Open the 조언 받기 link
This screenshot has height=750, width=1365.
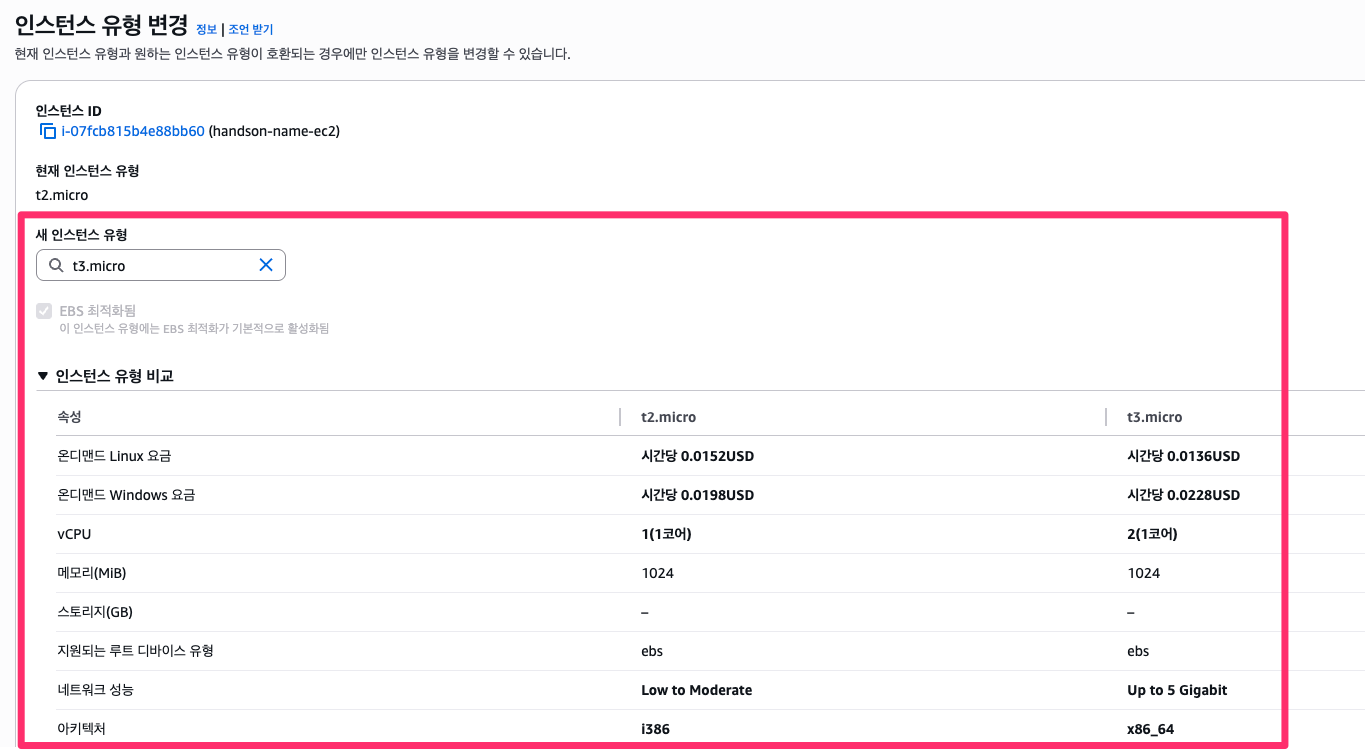pos(250,30)
